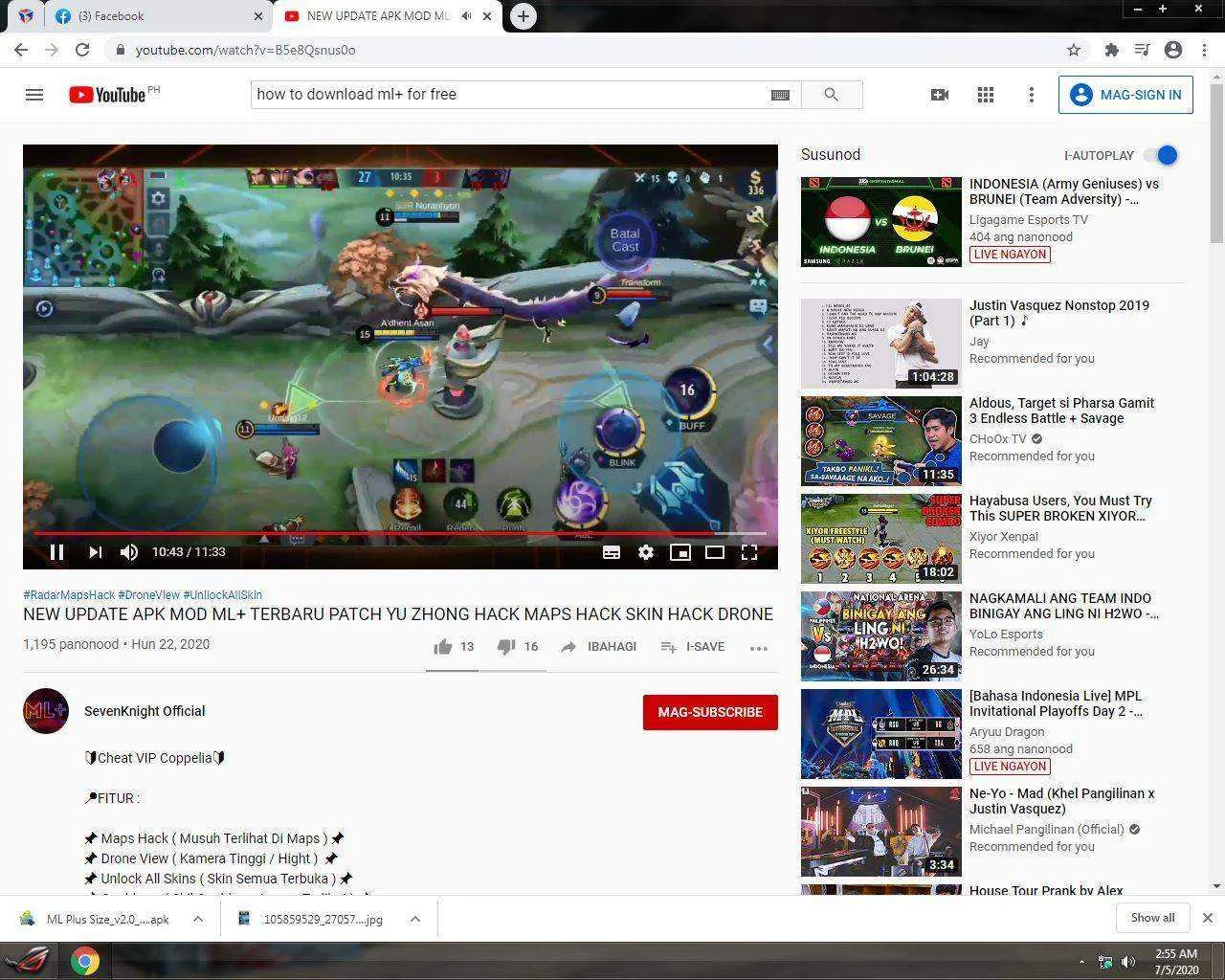
Task: Click the #RadarMapsHack hashtag
Action: 69,595
